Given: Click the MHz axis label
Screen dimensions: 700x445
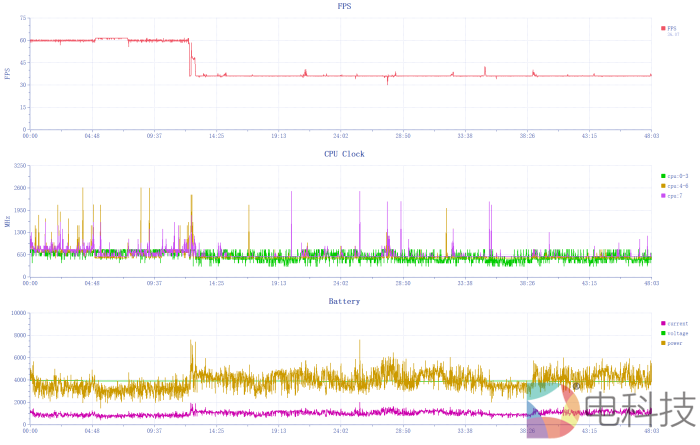Looking at the screenshot, I should [7, 221].
